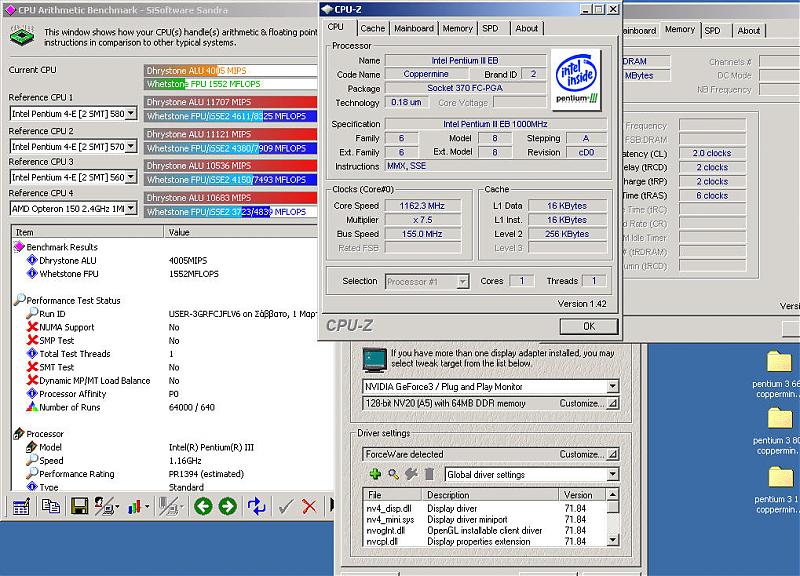Click the CPU-Z title bar app icon
Image resolution: width=800 pixels, height=576 pixels.
coord(327,9)
